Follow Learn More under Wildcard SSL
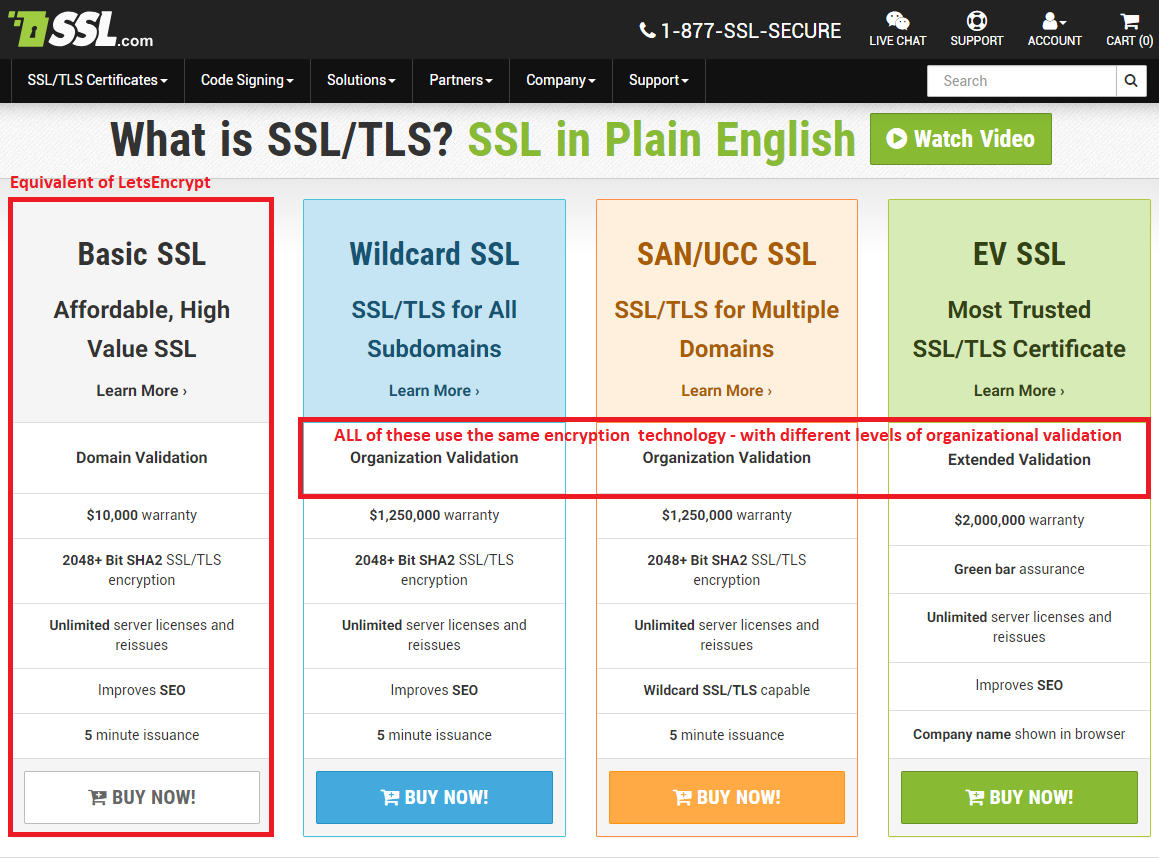The width and height of the screenshot is (1159, 868). pos(434,390)
